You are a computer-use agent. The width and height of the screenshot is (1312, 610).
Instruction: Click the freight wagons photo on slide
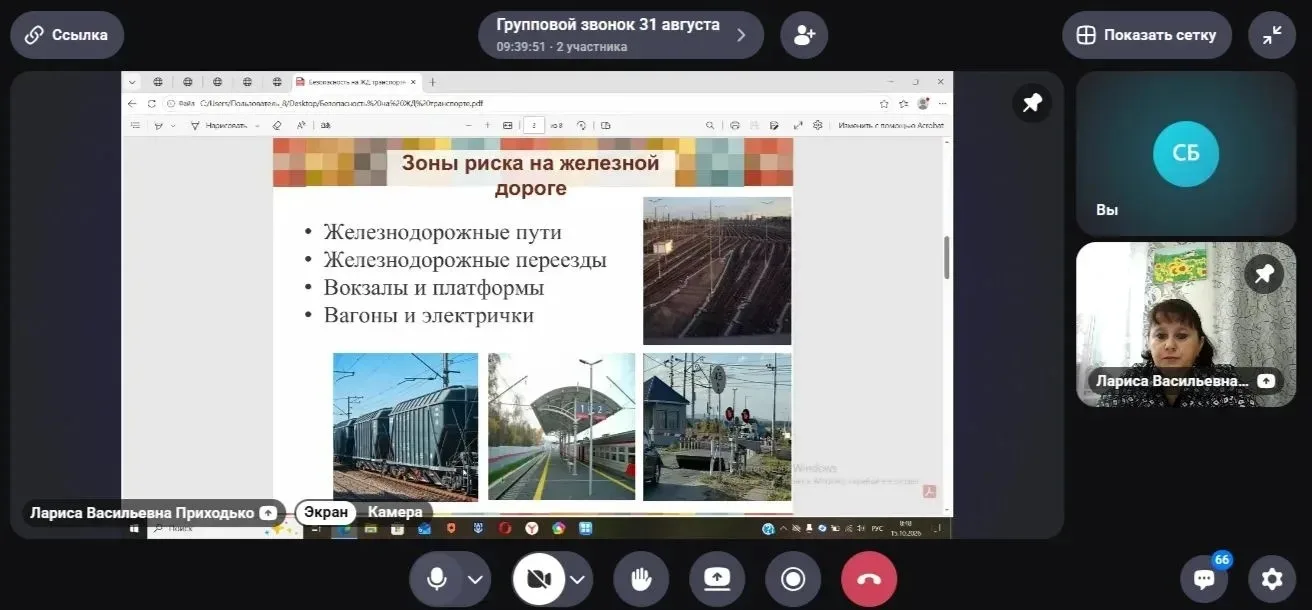coord(405,426)
